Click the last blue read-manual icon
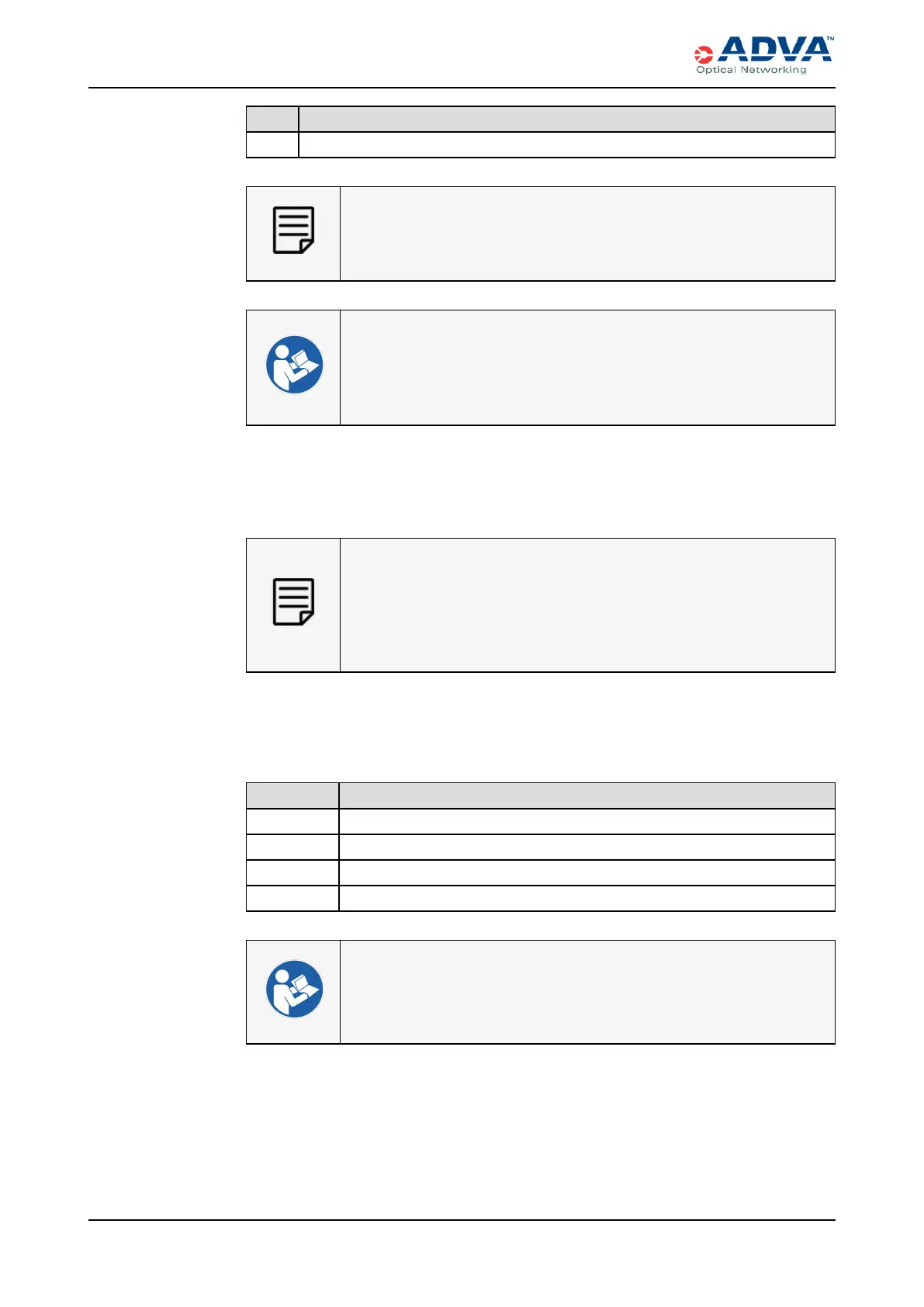Screen dimensions: 924x1307 coord(294,990)
